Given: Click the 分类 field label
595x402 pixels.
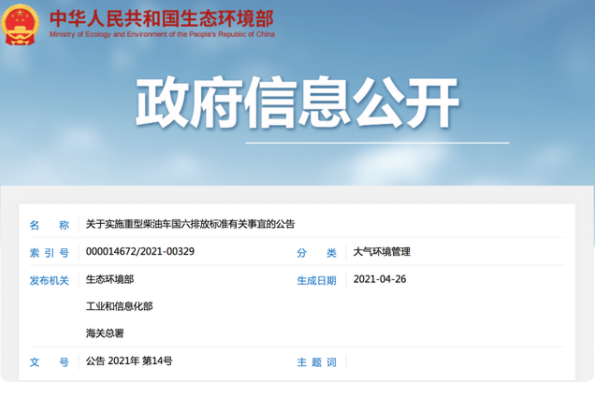Looking at the screenshot, I should click(316, 253).
